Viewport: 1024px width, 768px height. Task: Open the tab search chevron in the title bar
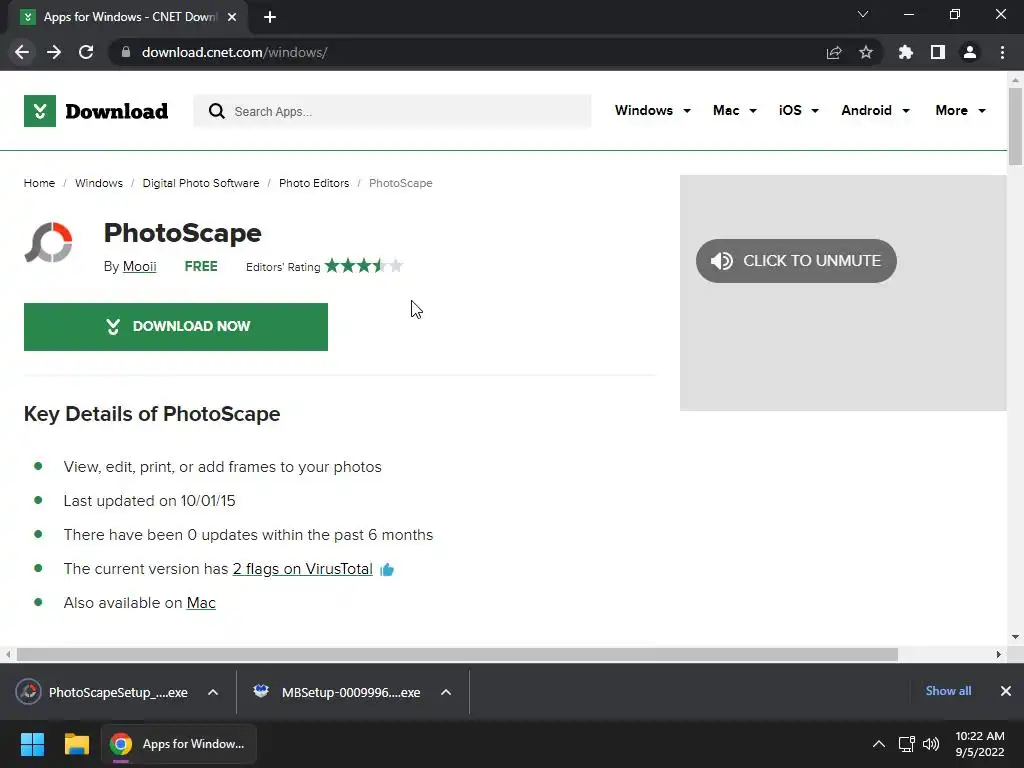point(863,14)
